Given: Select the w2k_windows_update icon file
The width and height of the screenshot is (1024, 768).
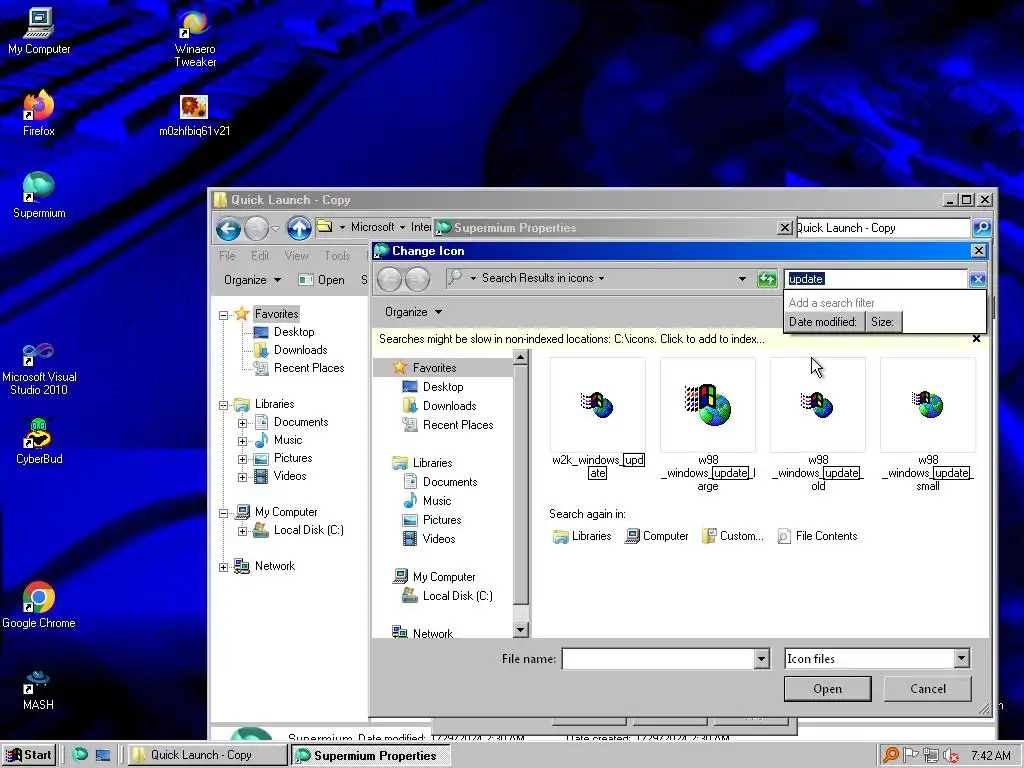Looking at the screenshot, I should [598, 419].
